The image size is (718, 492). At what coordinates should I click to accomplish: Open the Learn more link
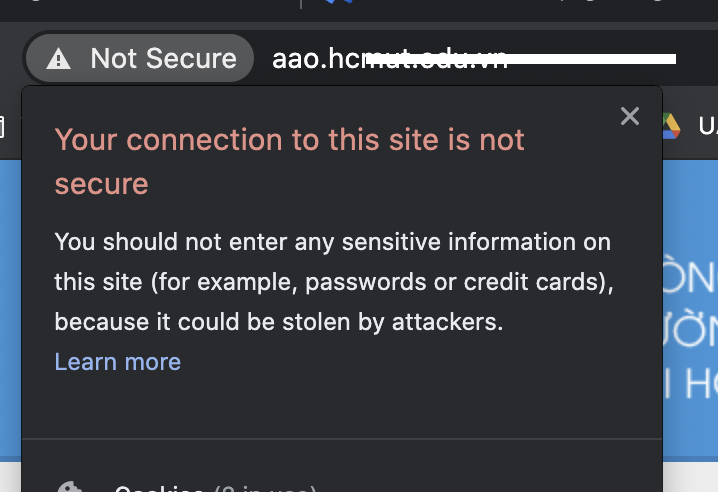coord(117,362)
